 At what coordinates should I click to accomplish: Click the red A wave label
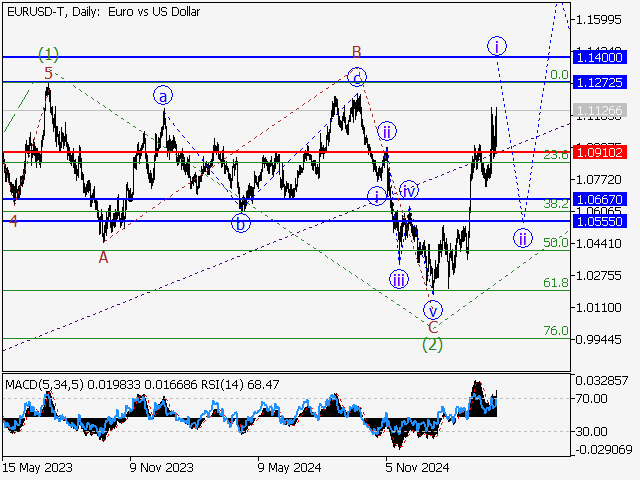pos(103,257)
